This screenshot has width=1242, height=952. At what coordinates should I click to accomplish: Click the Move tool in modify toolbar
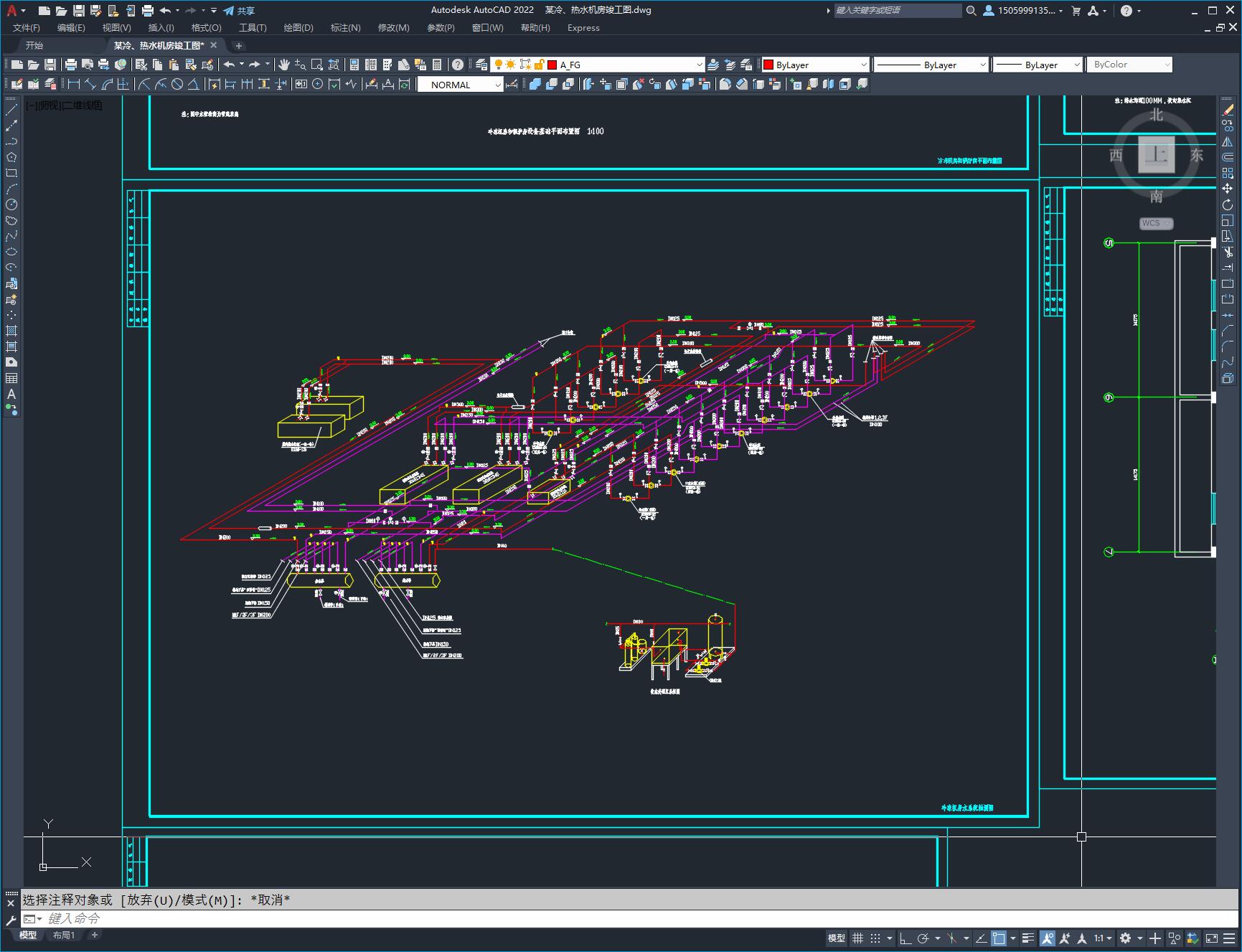click(1228, 189)
